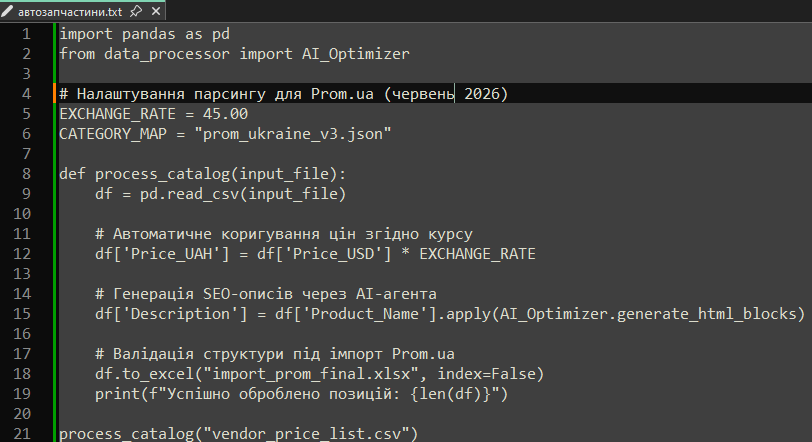
Task: Click the pencil icon on the автозапчастини.txt tab
Action: (x=7, y=11)
